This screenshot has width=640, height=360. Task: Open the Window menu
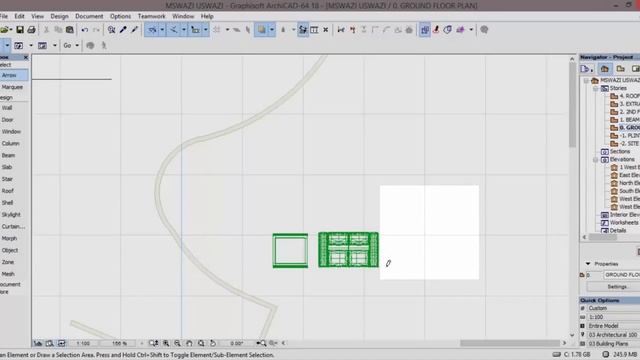[x=183, y=16]
